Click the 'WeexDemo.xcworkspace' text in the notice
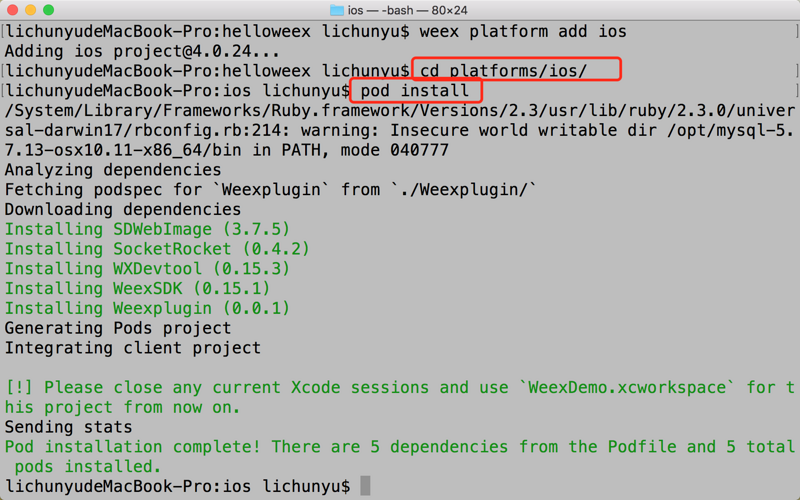 [627, 388]
